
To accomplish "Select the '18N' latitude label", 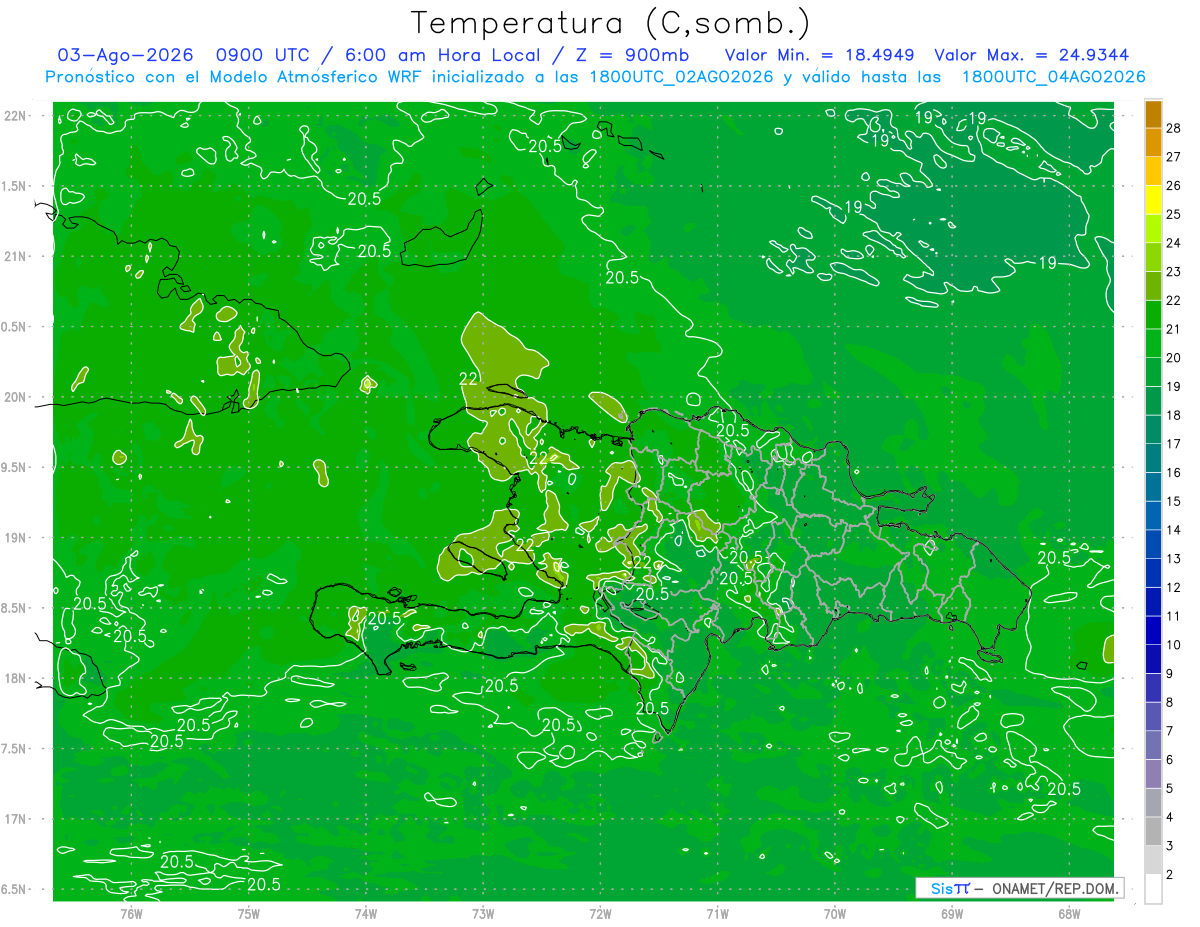I will click(x=15, y=678).
